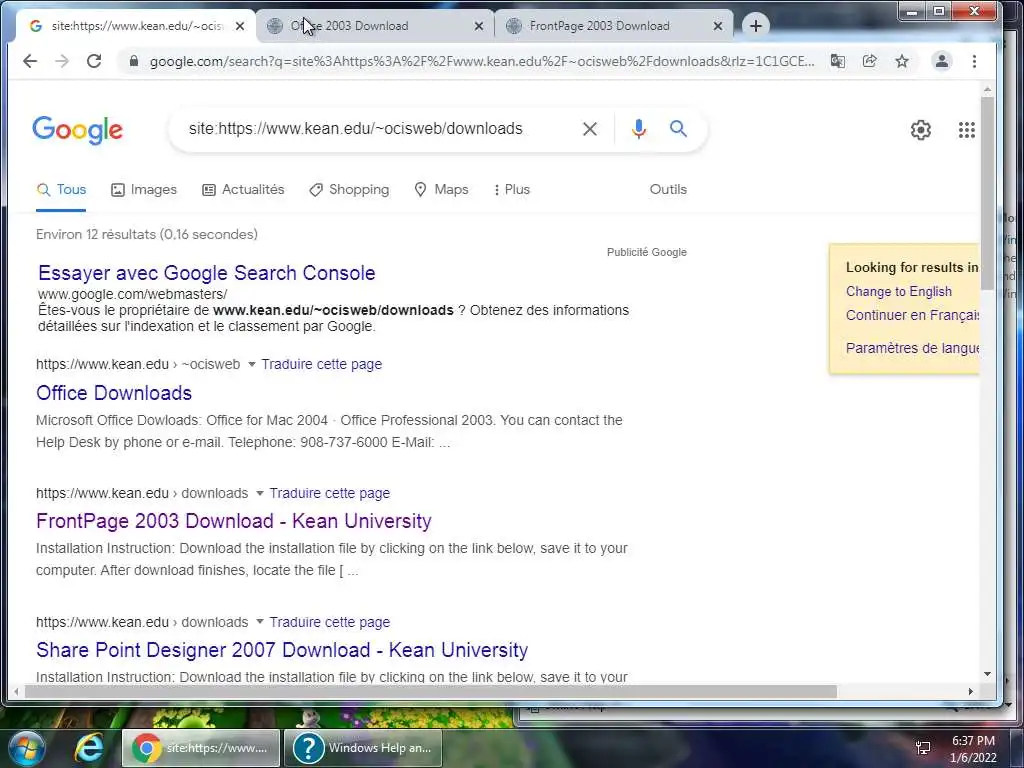The width and height of the screenshot is (1024, 768).
Task: Open Essayer avec Google Search Console link
Action: [x=206, y=273]
